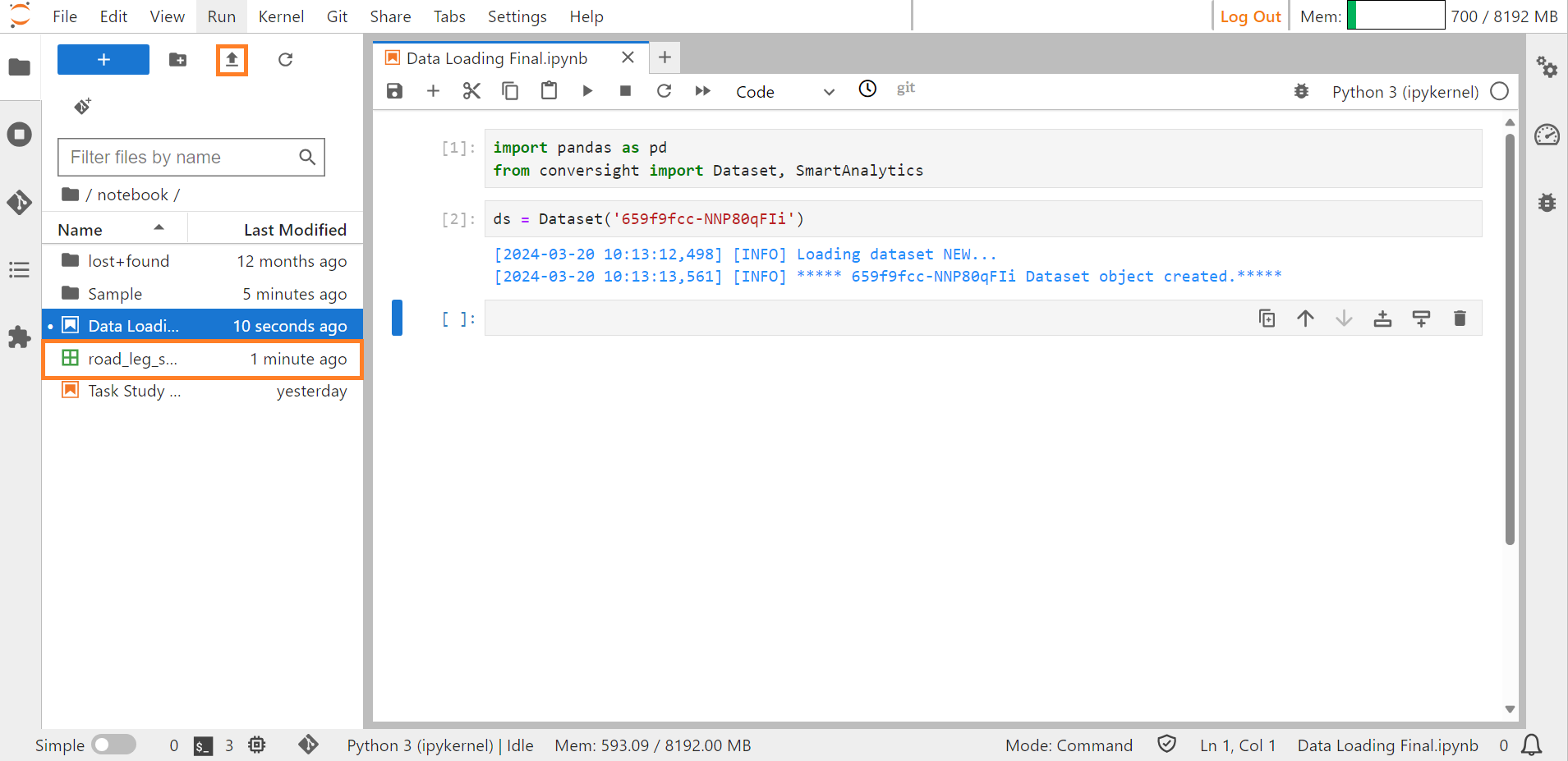The height and width of the screenshot is (761, 1568).
Task: Refresh the file browser list
Action: [x=285, y=60]
